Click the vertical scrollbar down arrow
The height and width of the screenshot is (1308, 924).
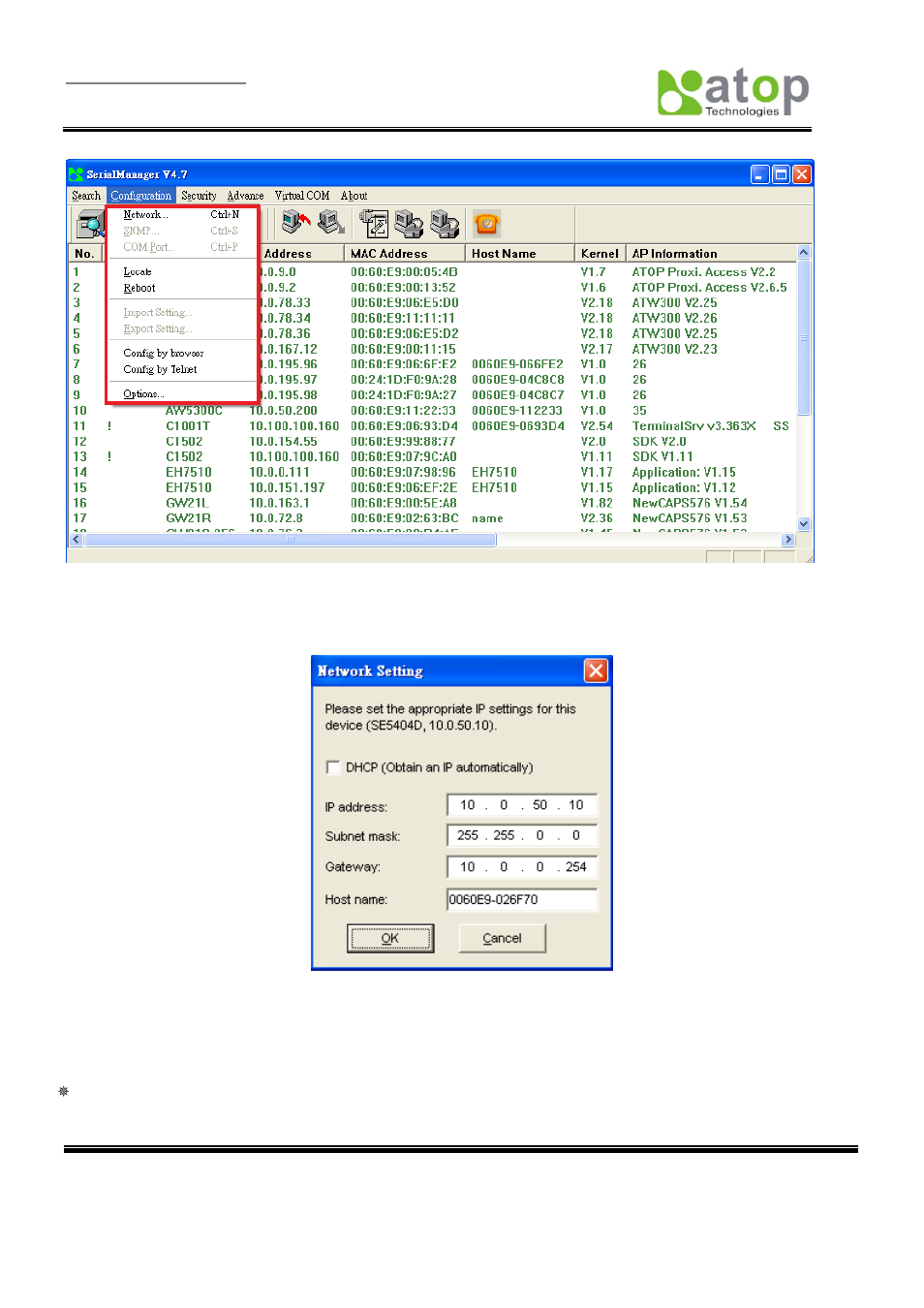pos(804,524)
